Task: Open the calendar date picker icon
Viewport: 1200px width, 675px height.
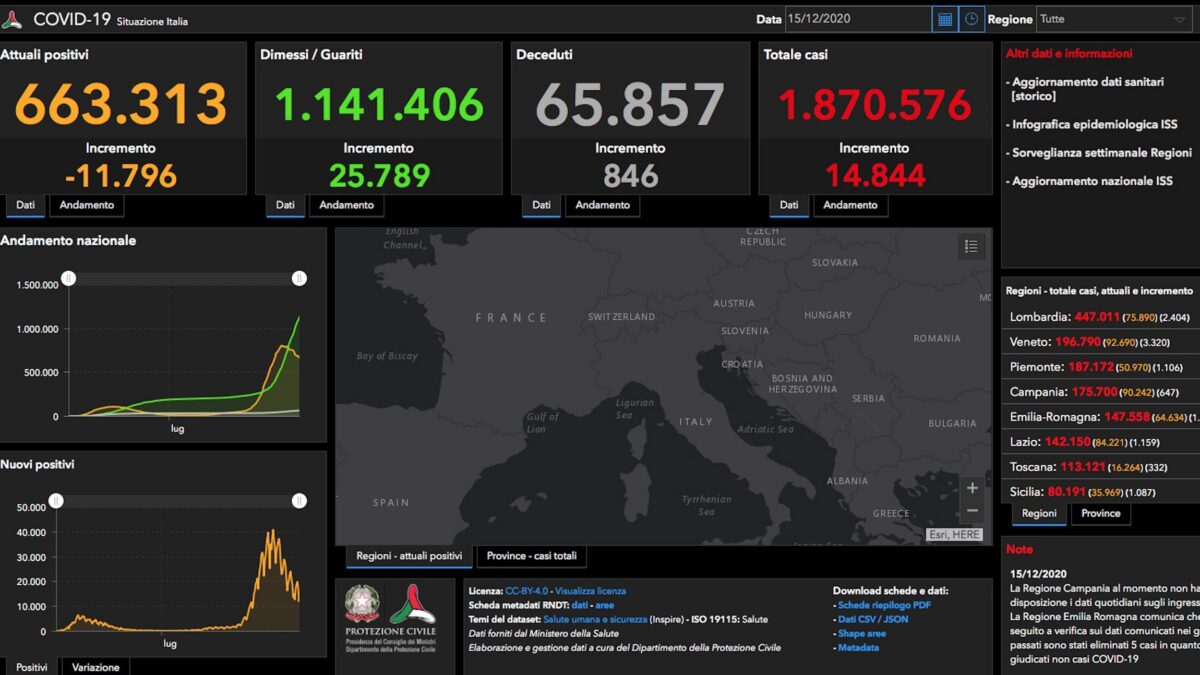Action: 945,19
